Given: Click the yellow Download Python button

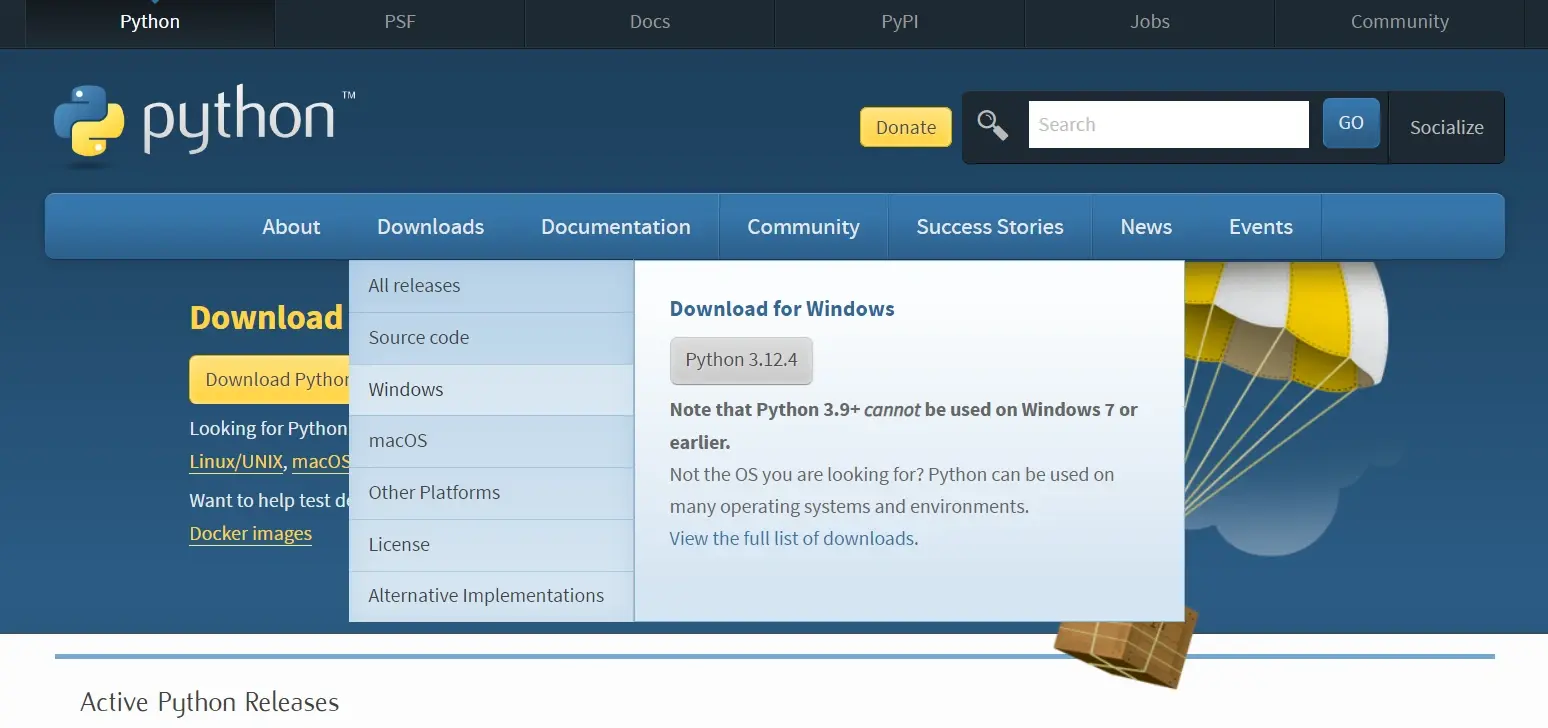Looking at the screenshot, I should tap(269, 380).
